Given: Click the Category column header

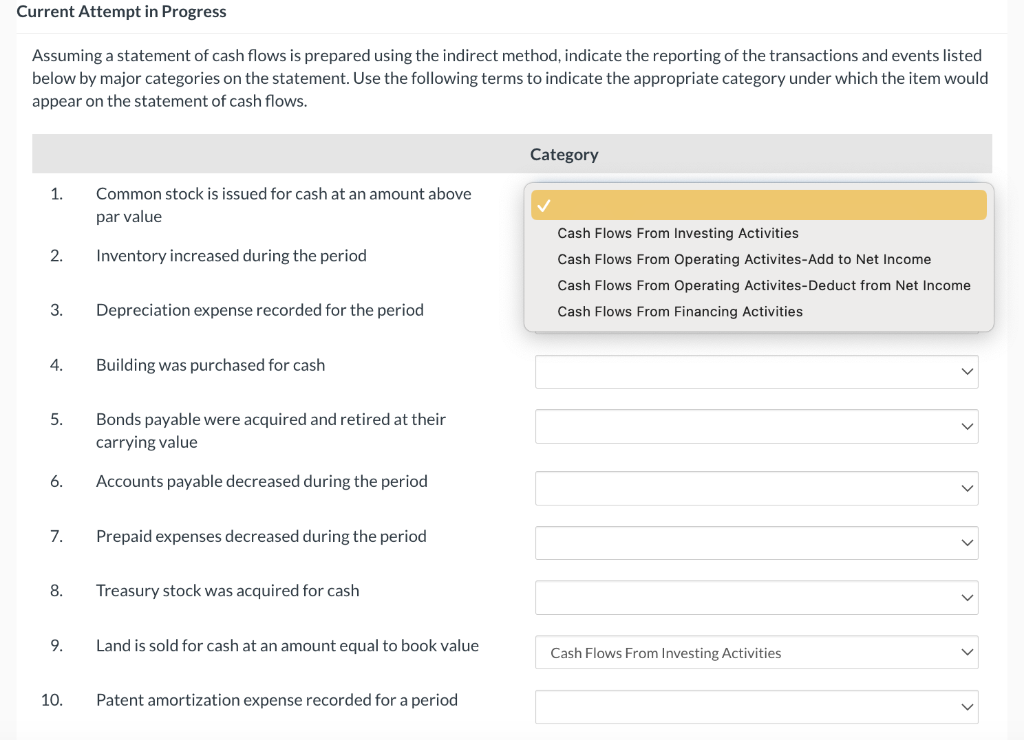Looking at the screenshot, I should tap(563, 154).
